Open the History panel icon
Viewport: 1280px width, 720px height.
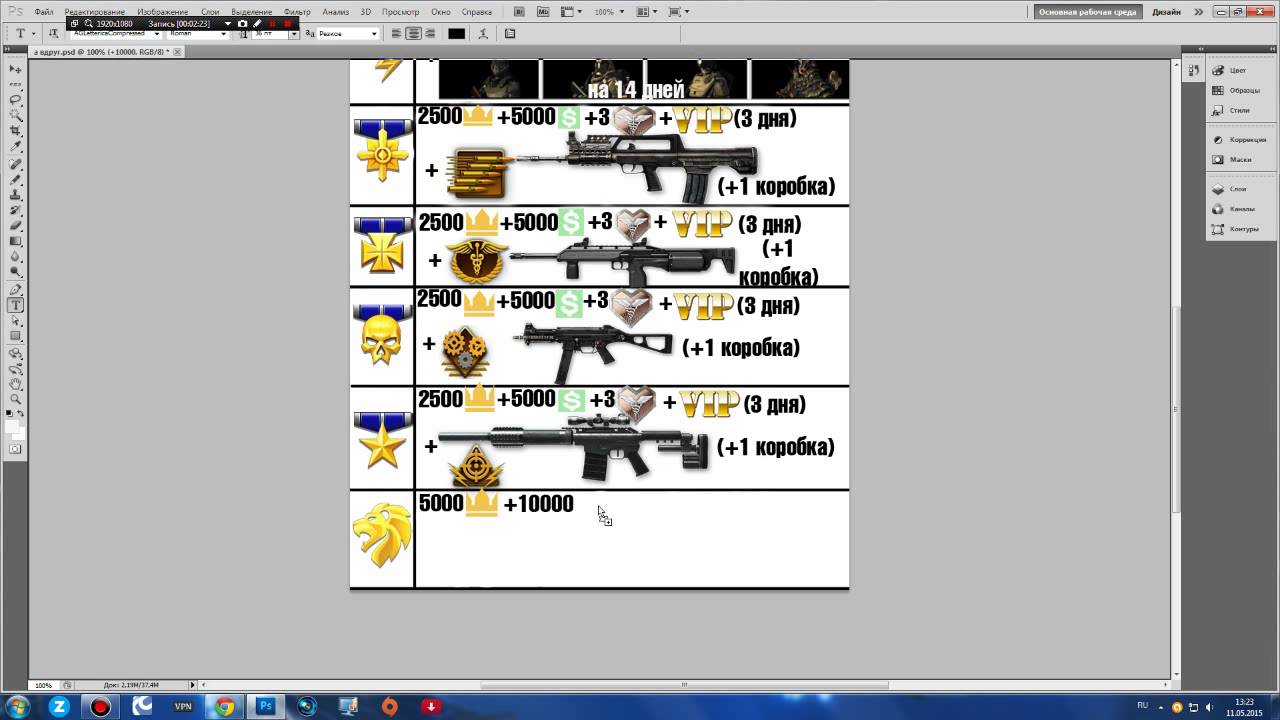click(1193, 71)
